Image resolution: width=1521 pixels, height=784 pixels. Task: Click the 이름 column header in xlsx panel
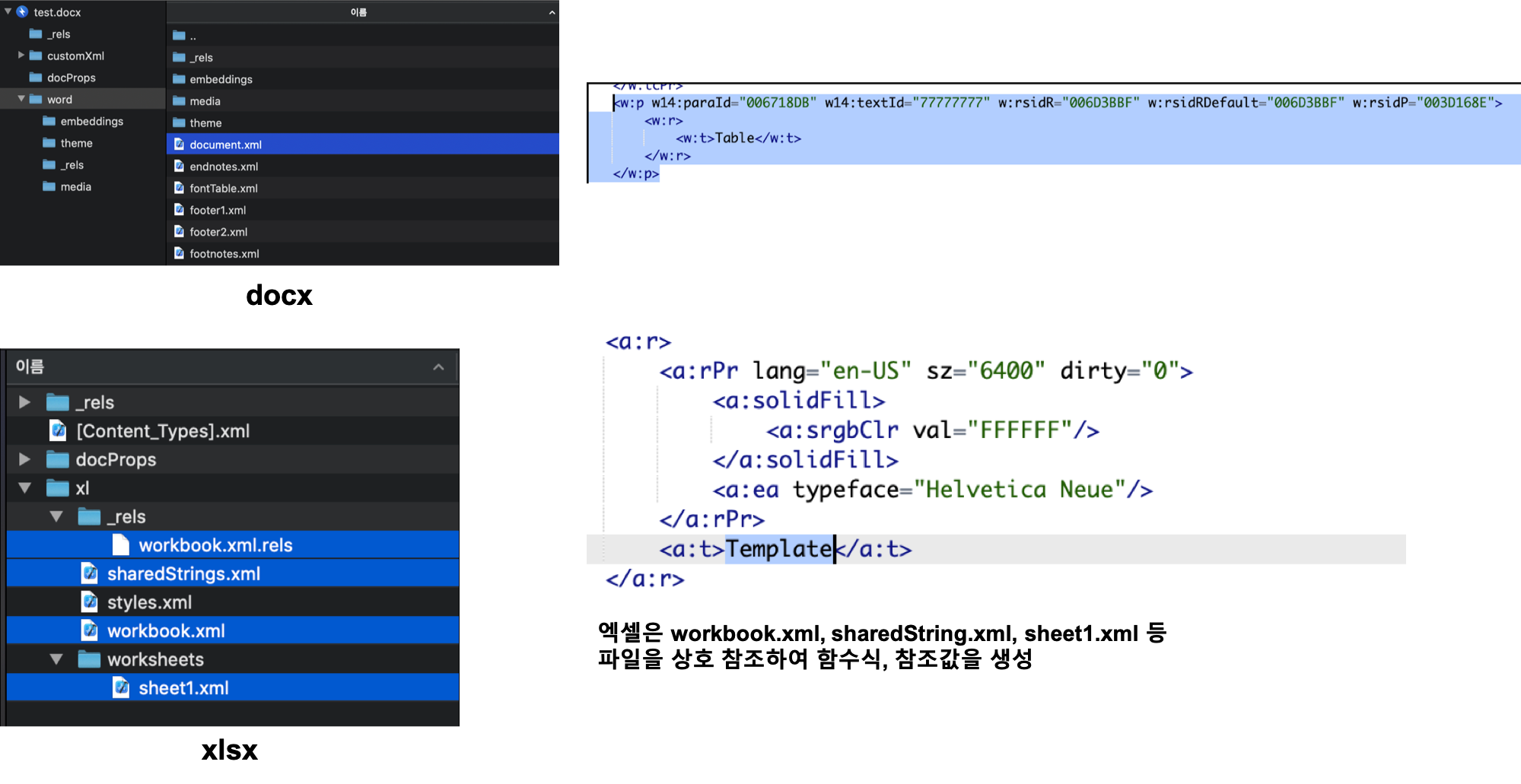pos(30,367)
